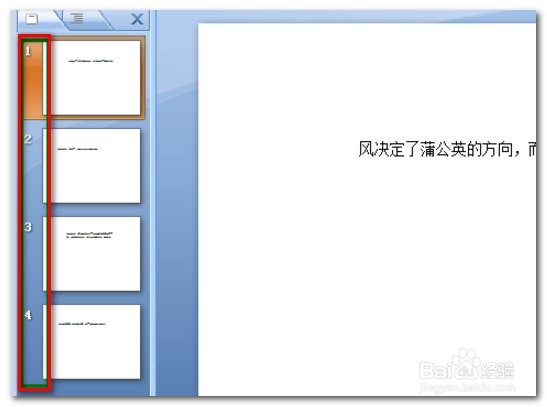This screenshot has width=547, height=407.
Task: Click slide number 3 label
Action: (28, 227)
